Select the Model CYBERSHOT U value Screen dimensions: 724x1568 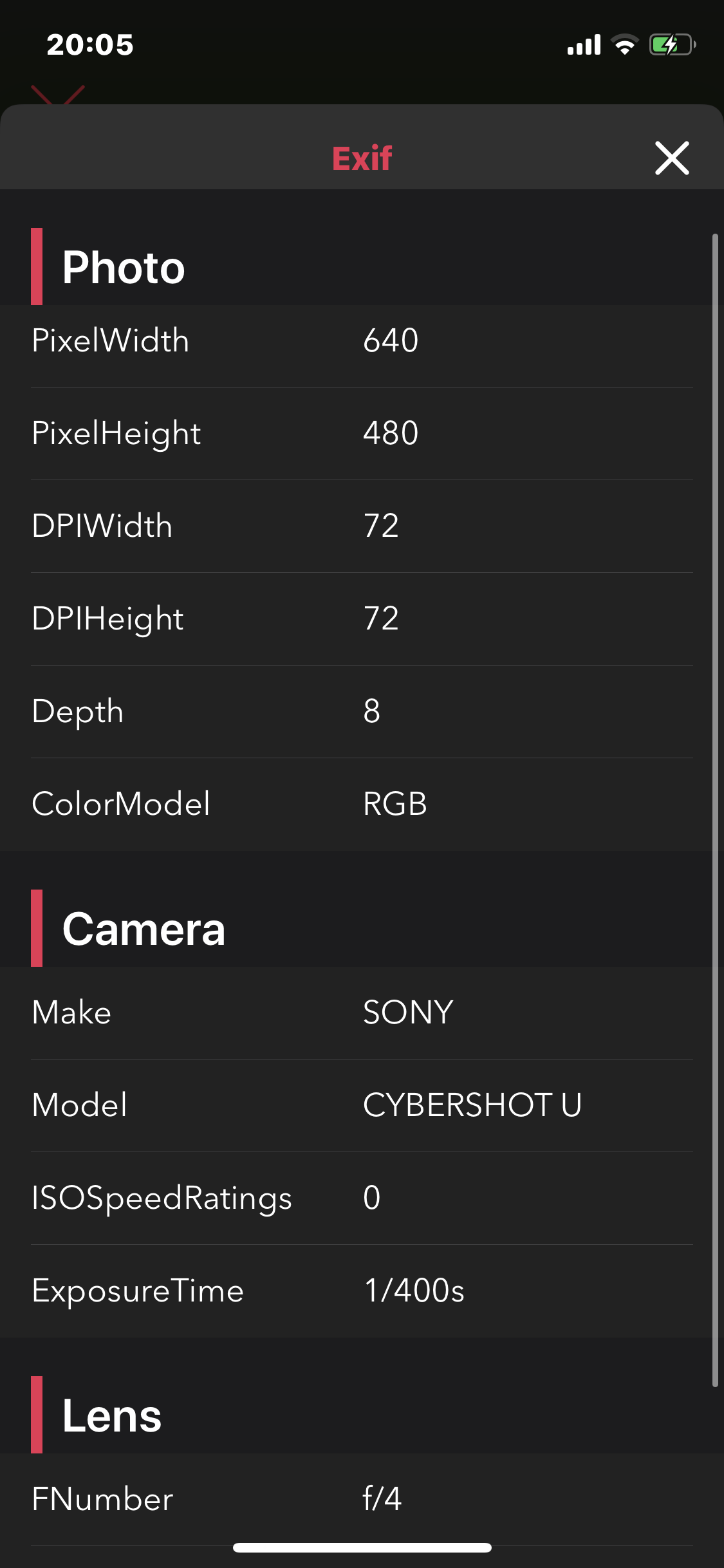pos(472,1105)
